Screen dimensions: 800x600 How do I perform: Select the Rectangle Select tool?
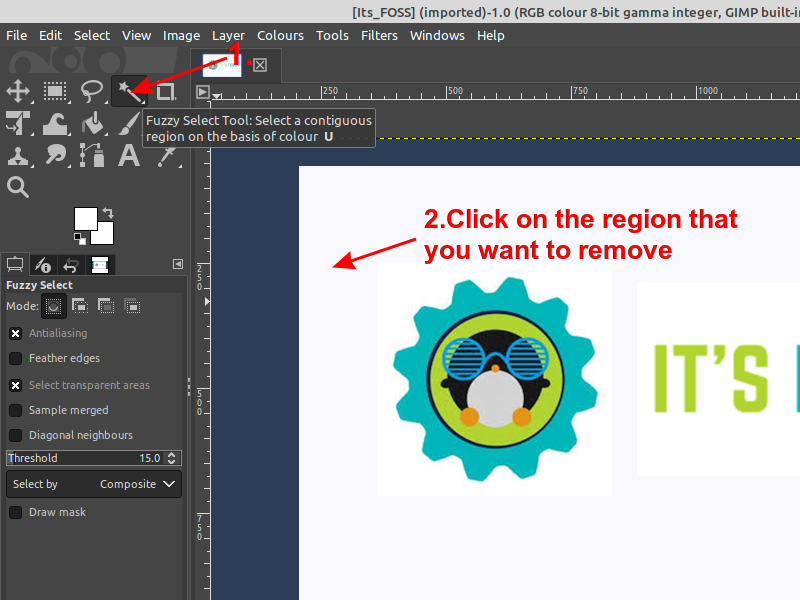tap(55, 91)
